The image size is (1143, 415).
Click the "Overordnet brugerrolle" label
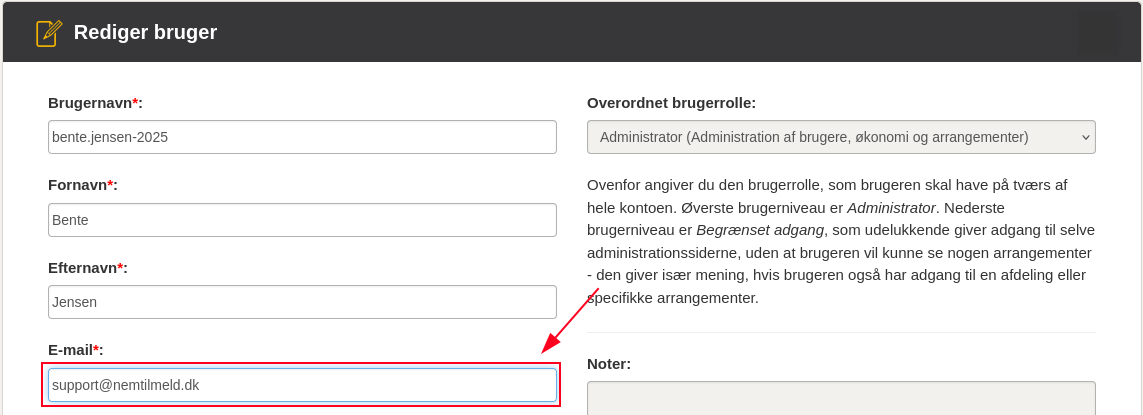[x=671, y=103]
